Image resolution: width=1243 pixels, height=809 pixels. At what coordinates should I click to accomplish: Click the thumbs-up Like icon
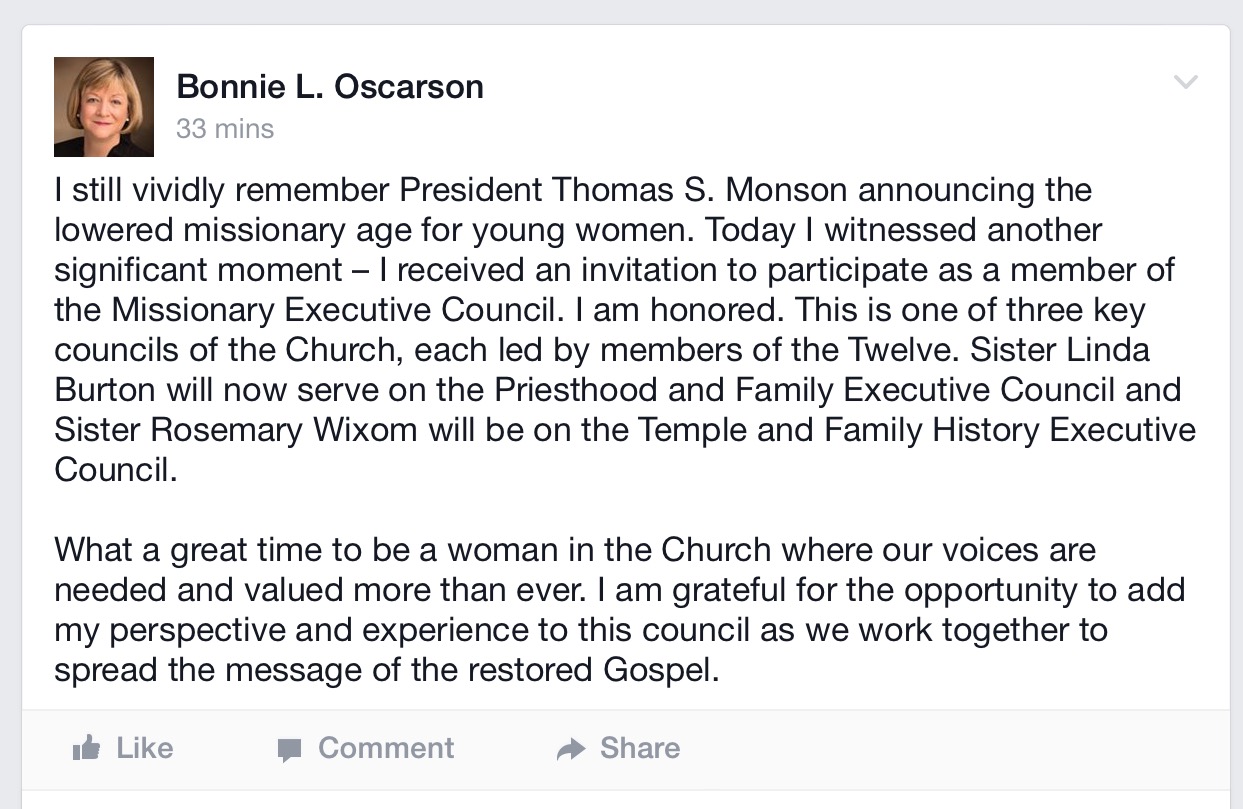point(87,748)
